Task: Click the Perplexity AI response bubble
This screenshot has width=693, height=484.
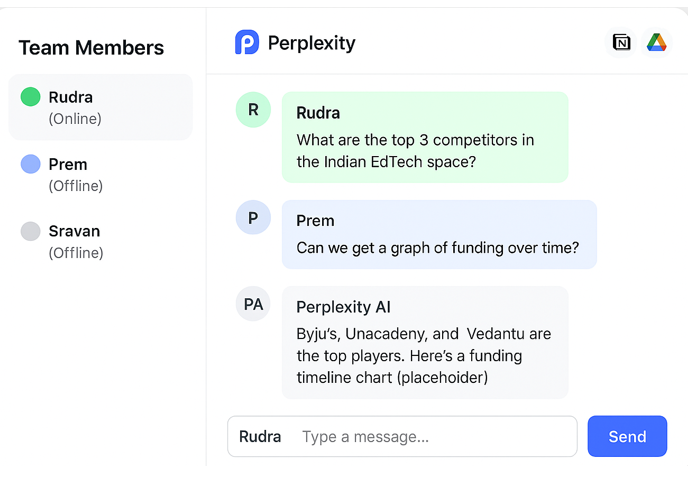Action: click(x=424, y=342)
